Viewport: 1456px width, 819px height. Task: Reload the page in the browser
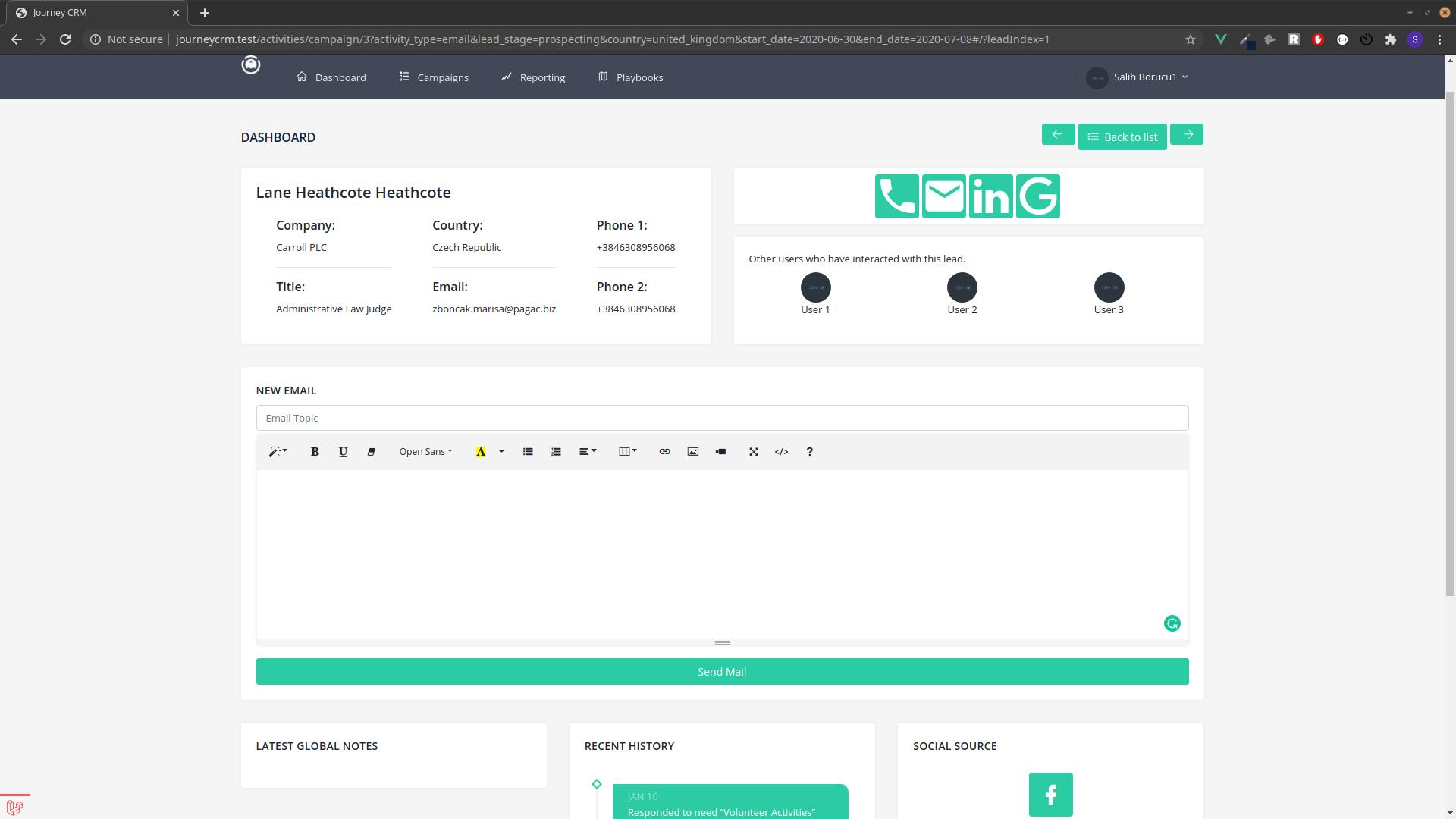pos(65,39)
